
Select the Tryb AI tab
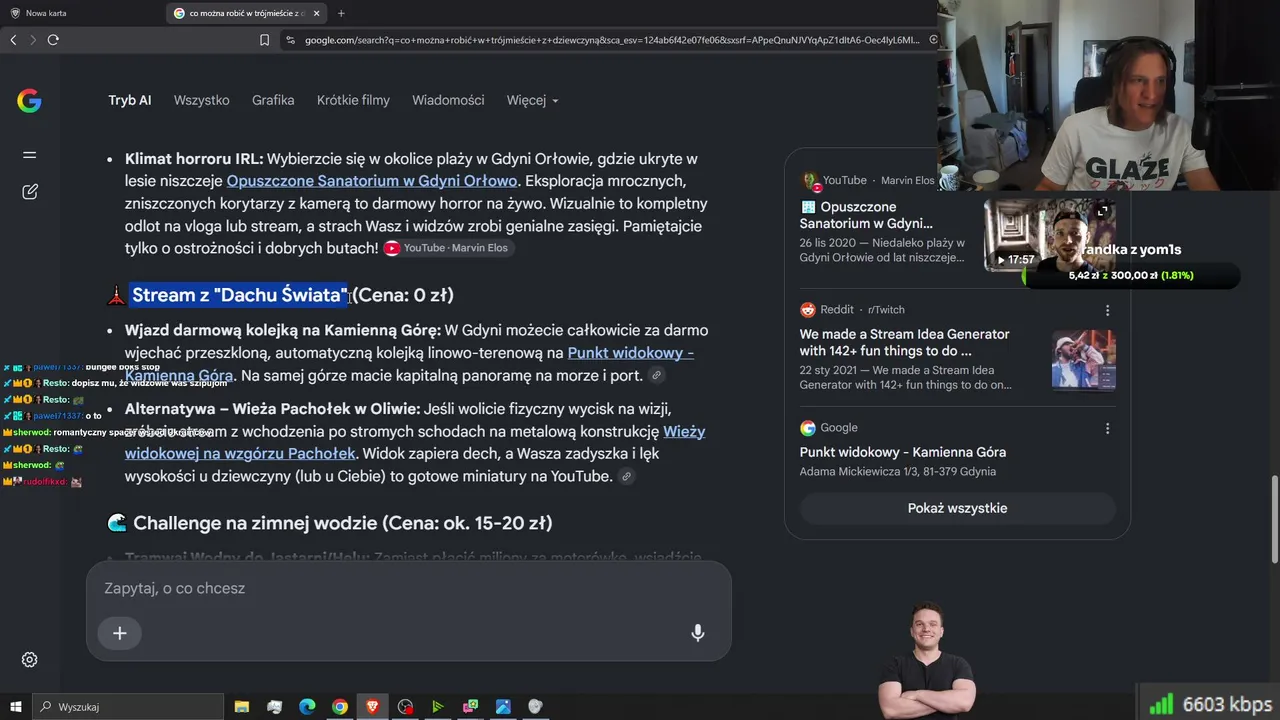click(x=130, y=100)
